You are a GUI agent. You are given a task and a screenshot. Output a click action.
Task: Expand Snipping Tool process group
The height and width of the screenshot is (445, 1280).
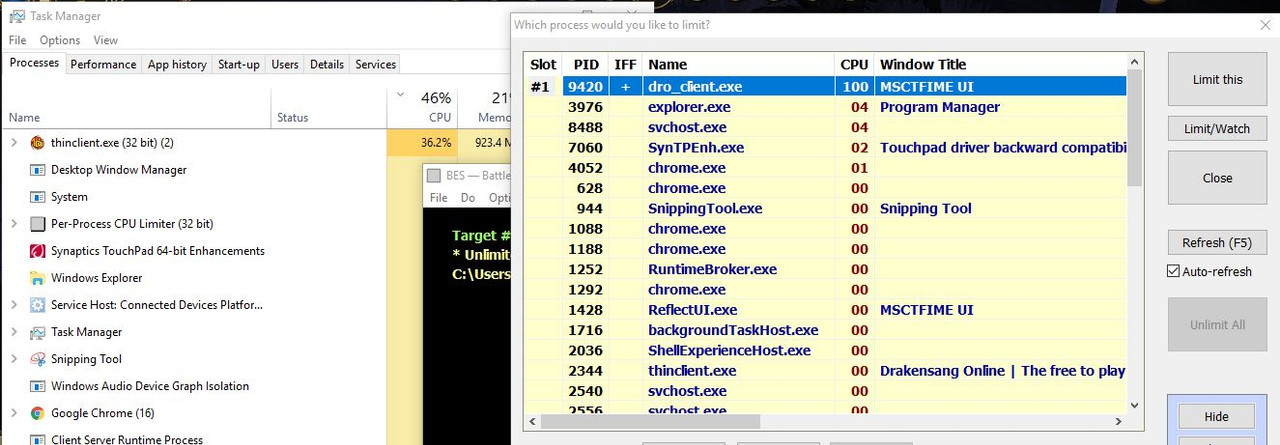14,359
